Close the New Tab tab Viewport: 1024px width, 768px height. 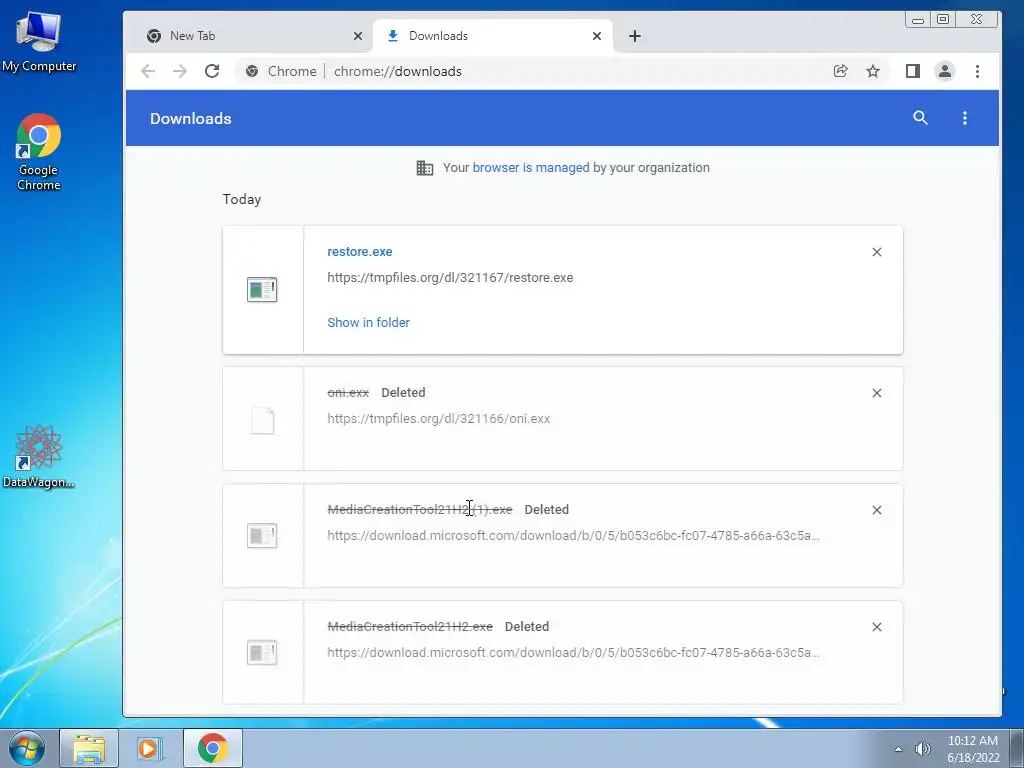(358, 36)
